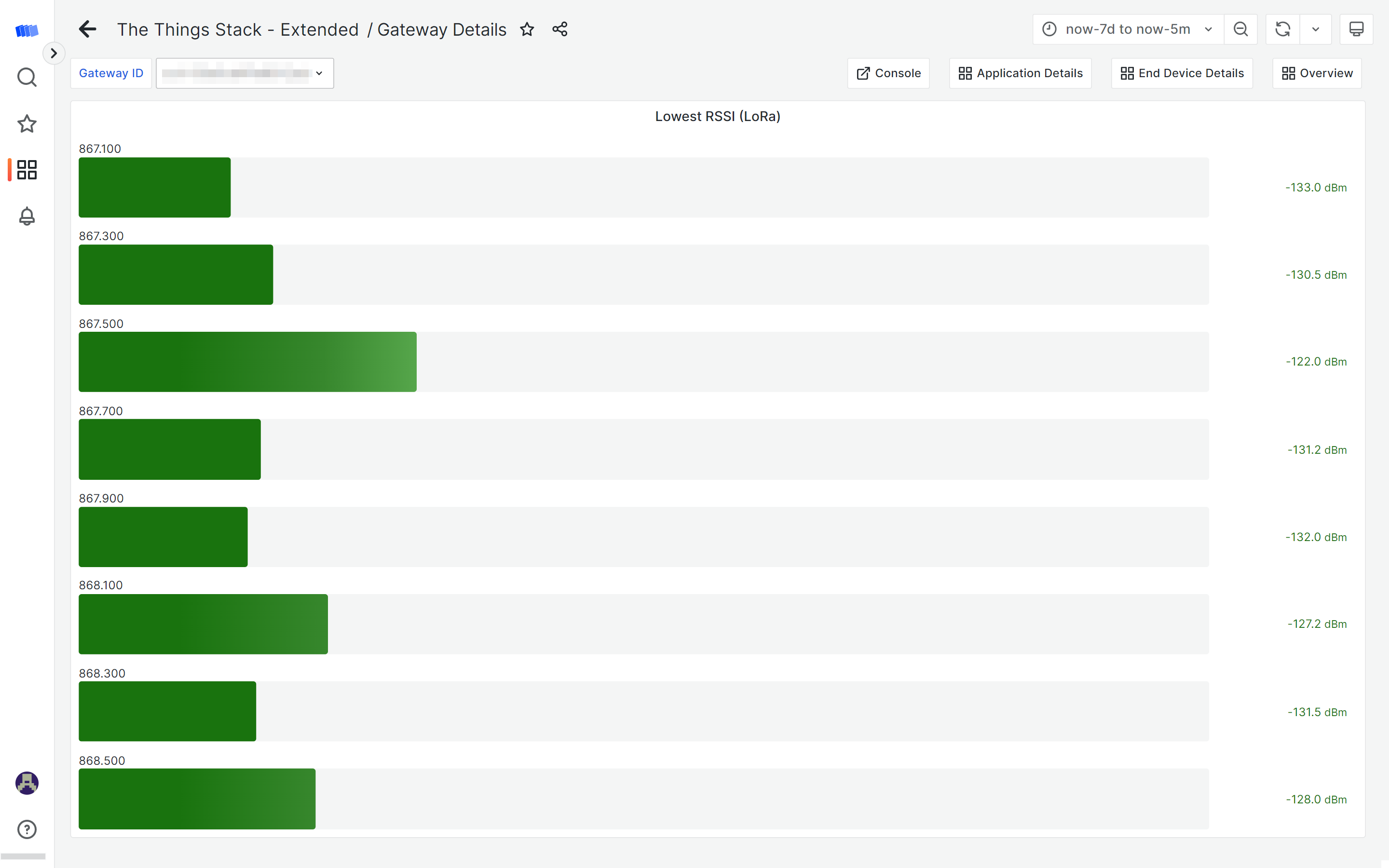The height and width of the screenshot is (868, 1389).
Task: Click the share dashboard icon
Action: coord(559,29)
